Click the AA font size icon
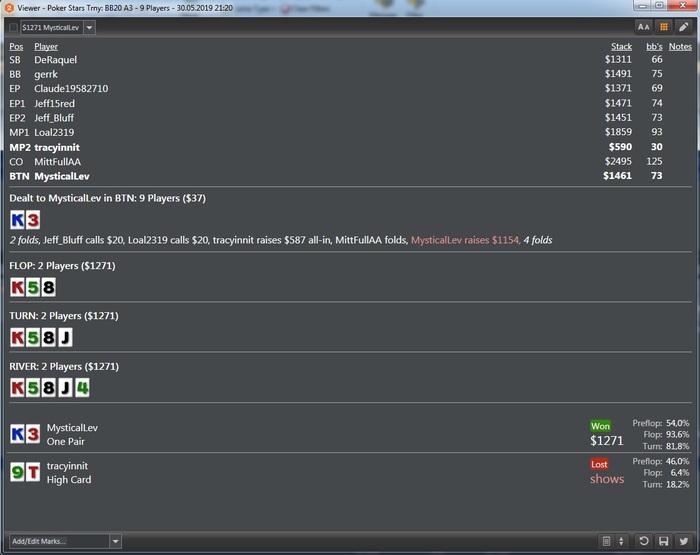The height and width of the screenshot is (555, 700). pos(643,27)
